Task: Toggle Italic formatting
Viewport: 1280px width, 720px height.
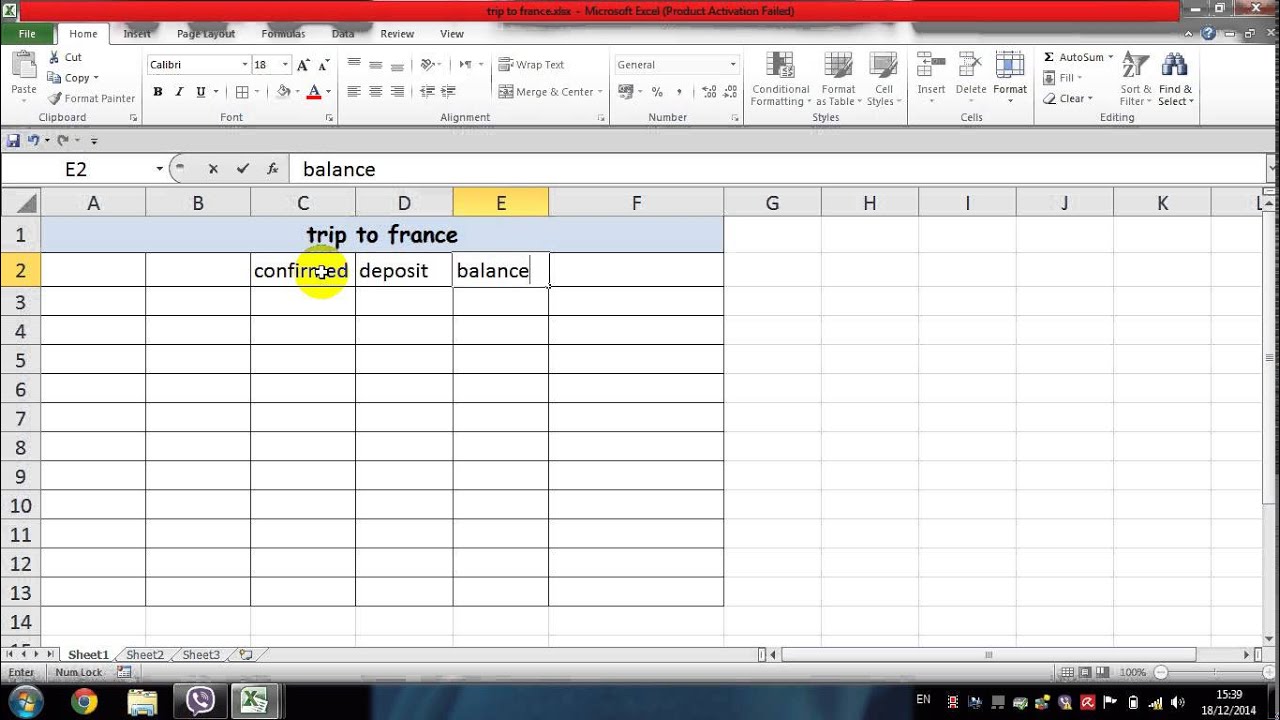Action: pos(179,92)
